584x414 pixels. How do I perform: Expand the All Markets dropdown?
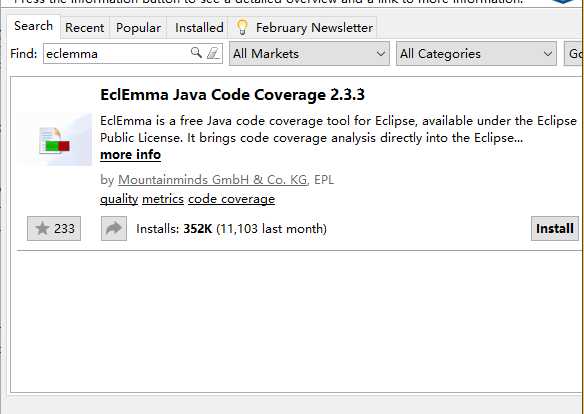click(x=310, y=54)
